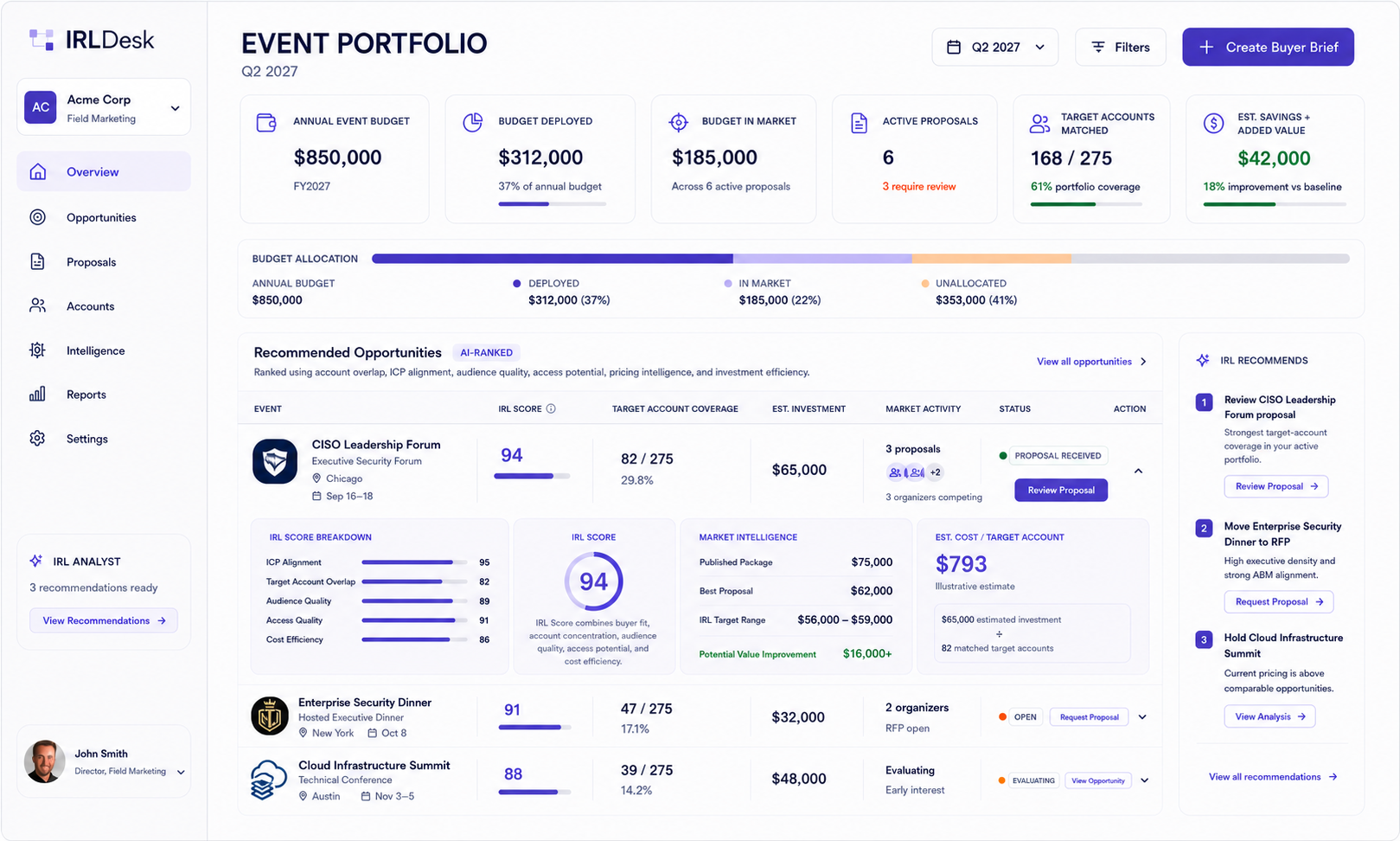Screen dimensions: 1400x841
Task: Click the Create Buyer Brief button
Action: (x=1268, y=47)
